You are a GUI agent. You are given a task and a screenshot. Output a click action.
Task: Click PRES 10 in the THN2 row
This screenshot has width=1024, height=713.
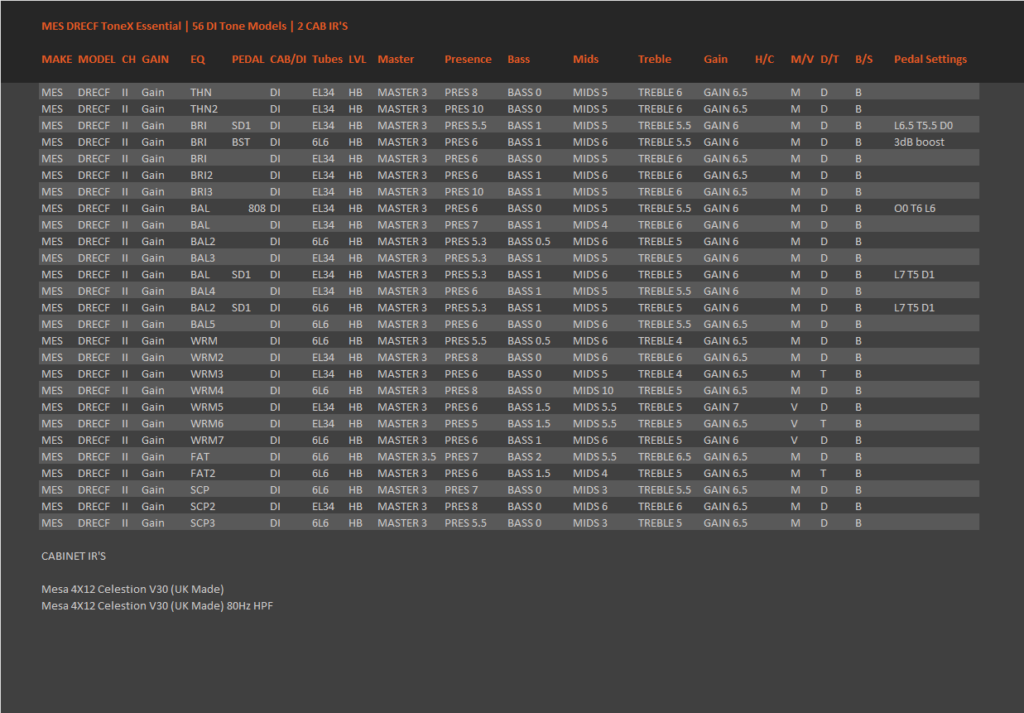[x=464, y=109]
